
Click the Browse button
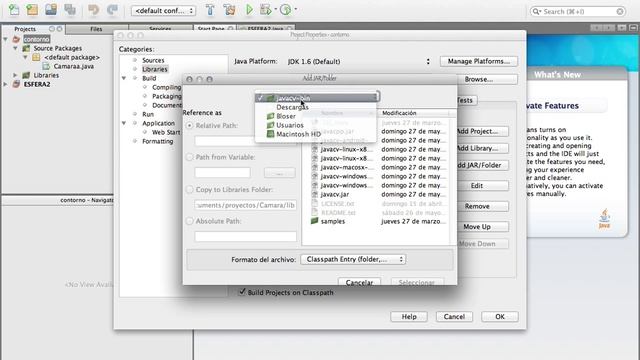point(479,79)
